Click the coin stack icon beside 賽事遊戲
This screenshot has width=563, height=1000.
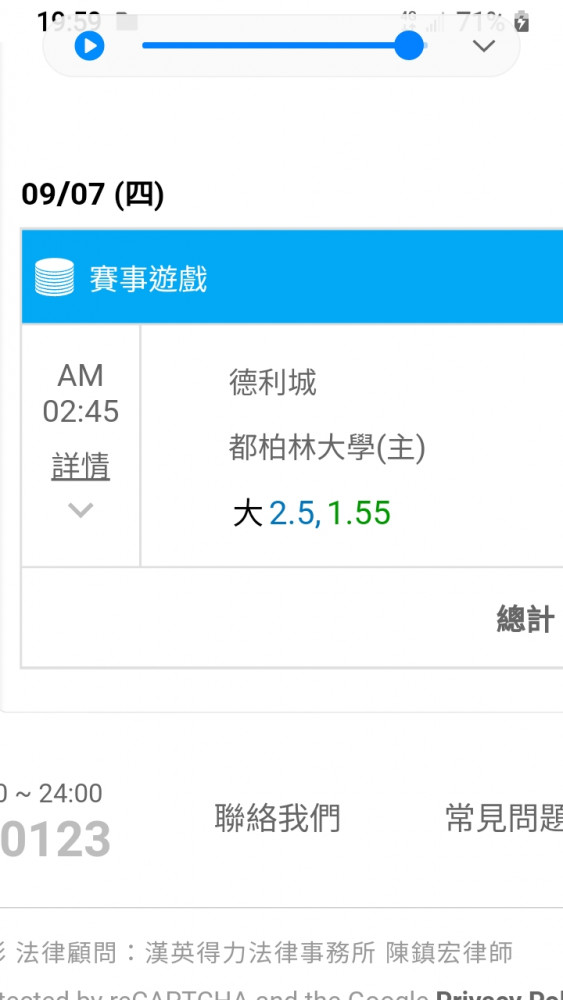pyautogui.click(x=54, y=278)
